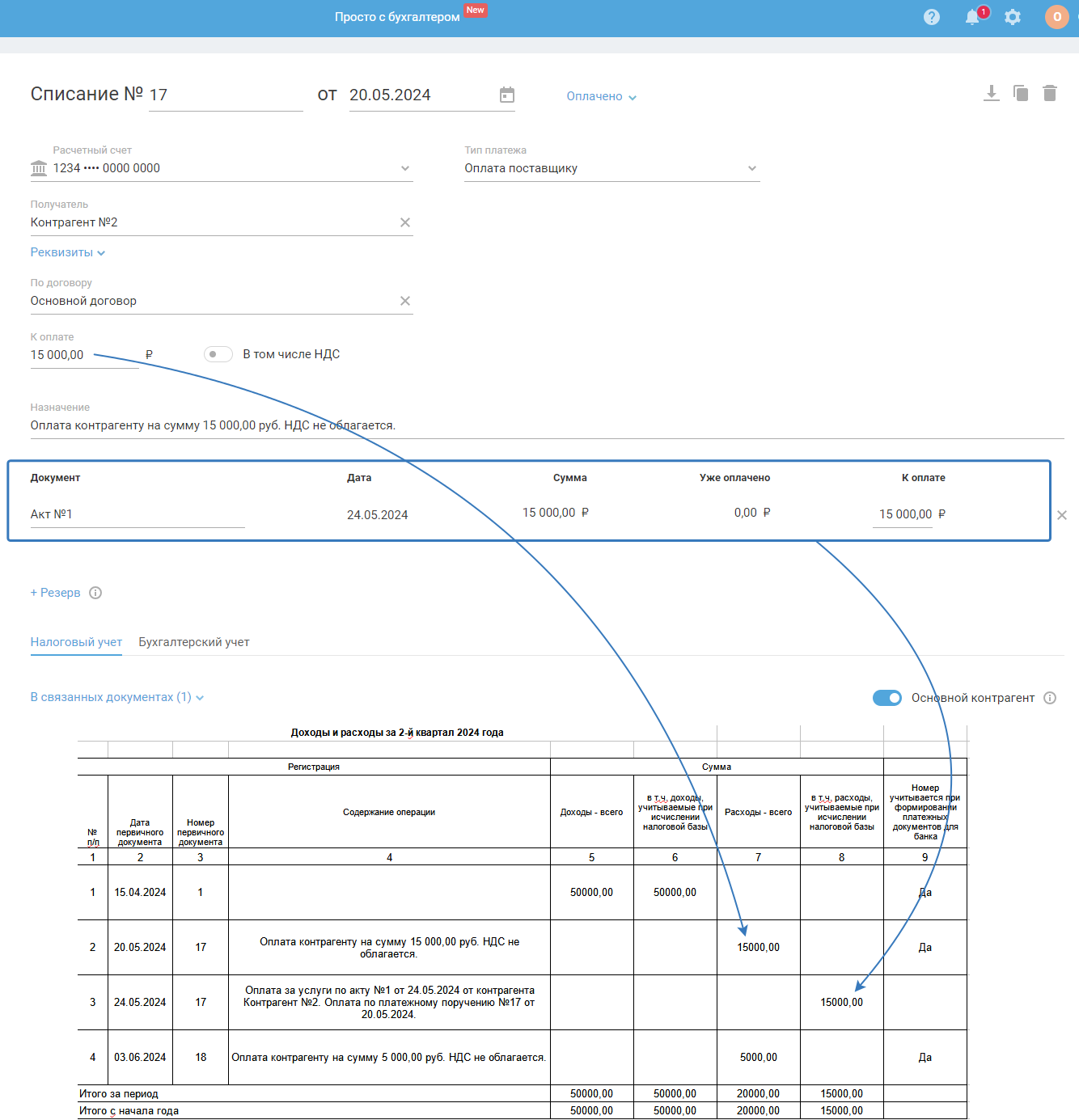Disable the Основной контрагент toggle
The height and width of the screenshot is (1120, 1079).
tap(887, 698)
